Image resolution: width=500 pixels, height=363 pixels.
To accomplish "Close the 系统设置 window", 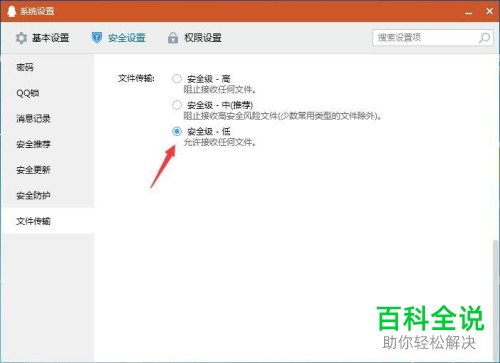I will [489, 11].
